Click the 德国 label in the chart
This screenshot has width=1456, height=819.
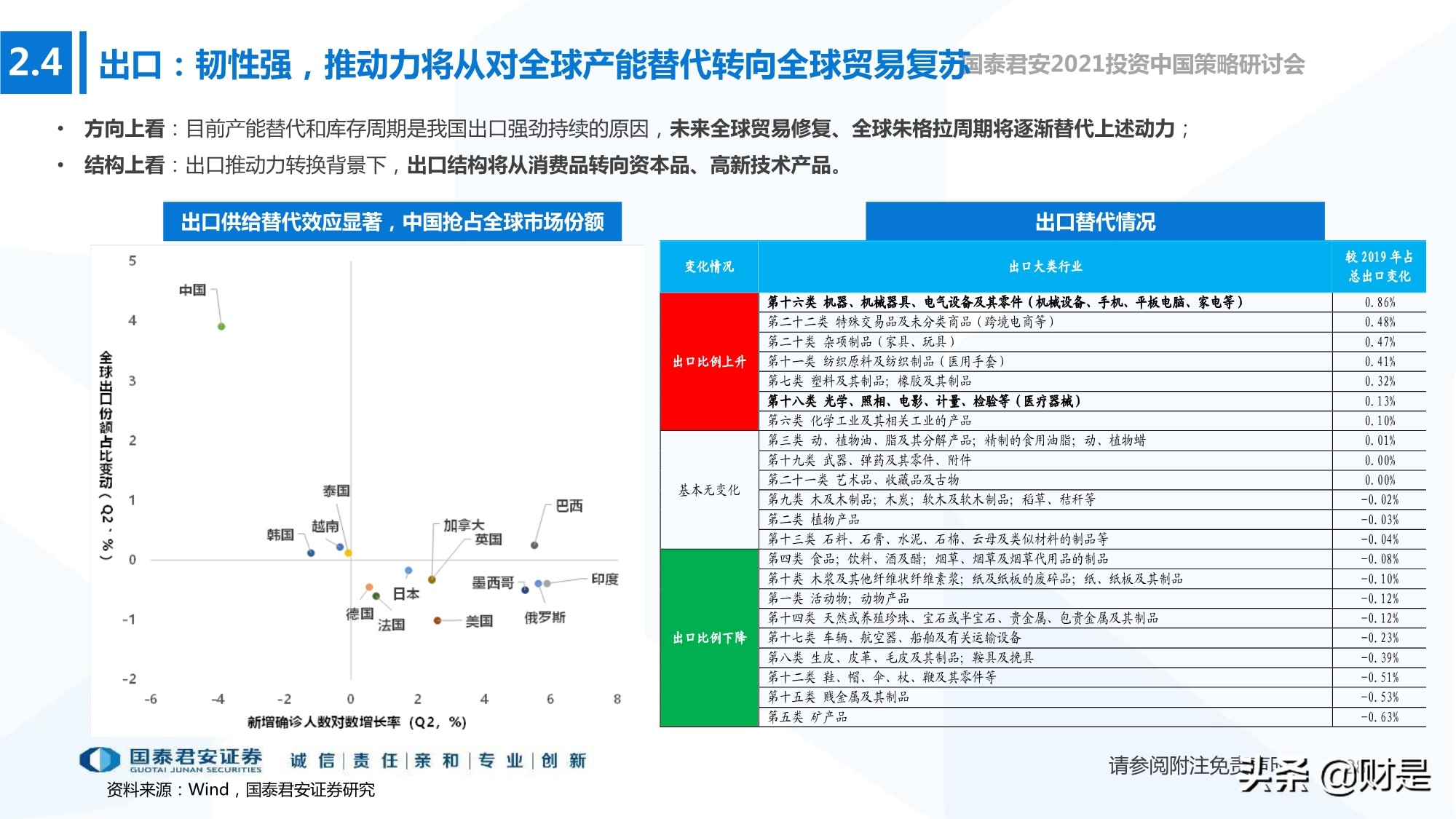pyautogui.click(x=360, y=614)
